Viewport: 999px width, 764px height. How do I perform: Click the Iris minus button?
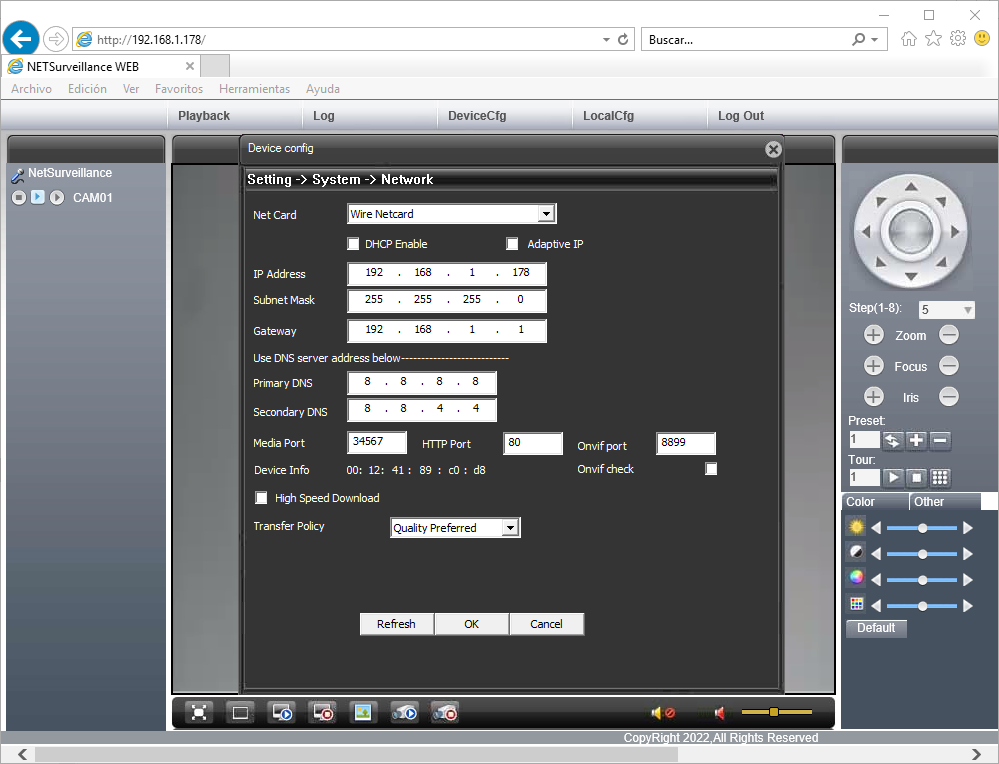949,397
